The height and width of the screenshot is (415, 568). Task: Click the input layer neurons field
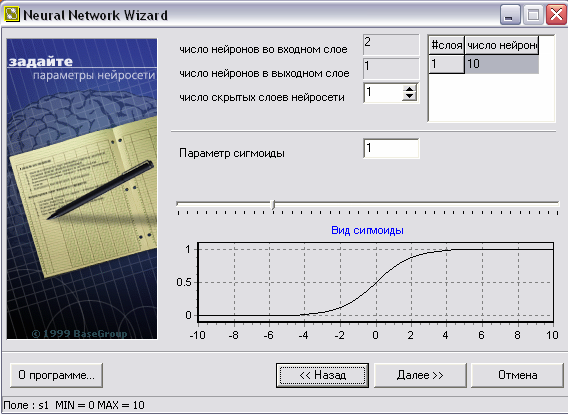pos(391,45)
